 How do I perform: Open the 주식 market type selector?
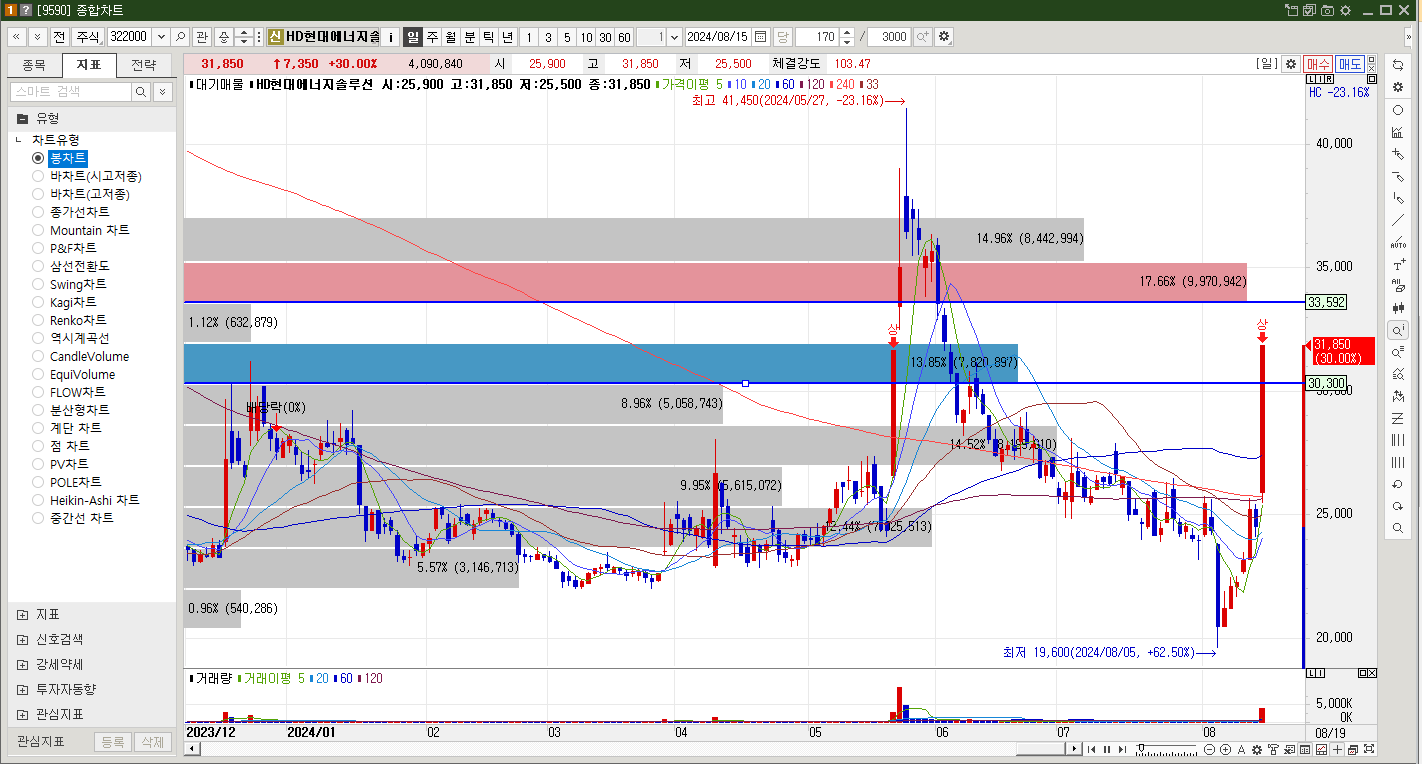(x=89, y=36)
